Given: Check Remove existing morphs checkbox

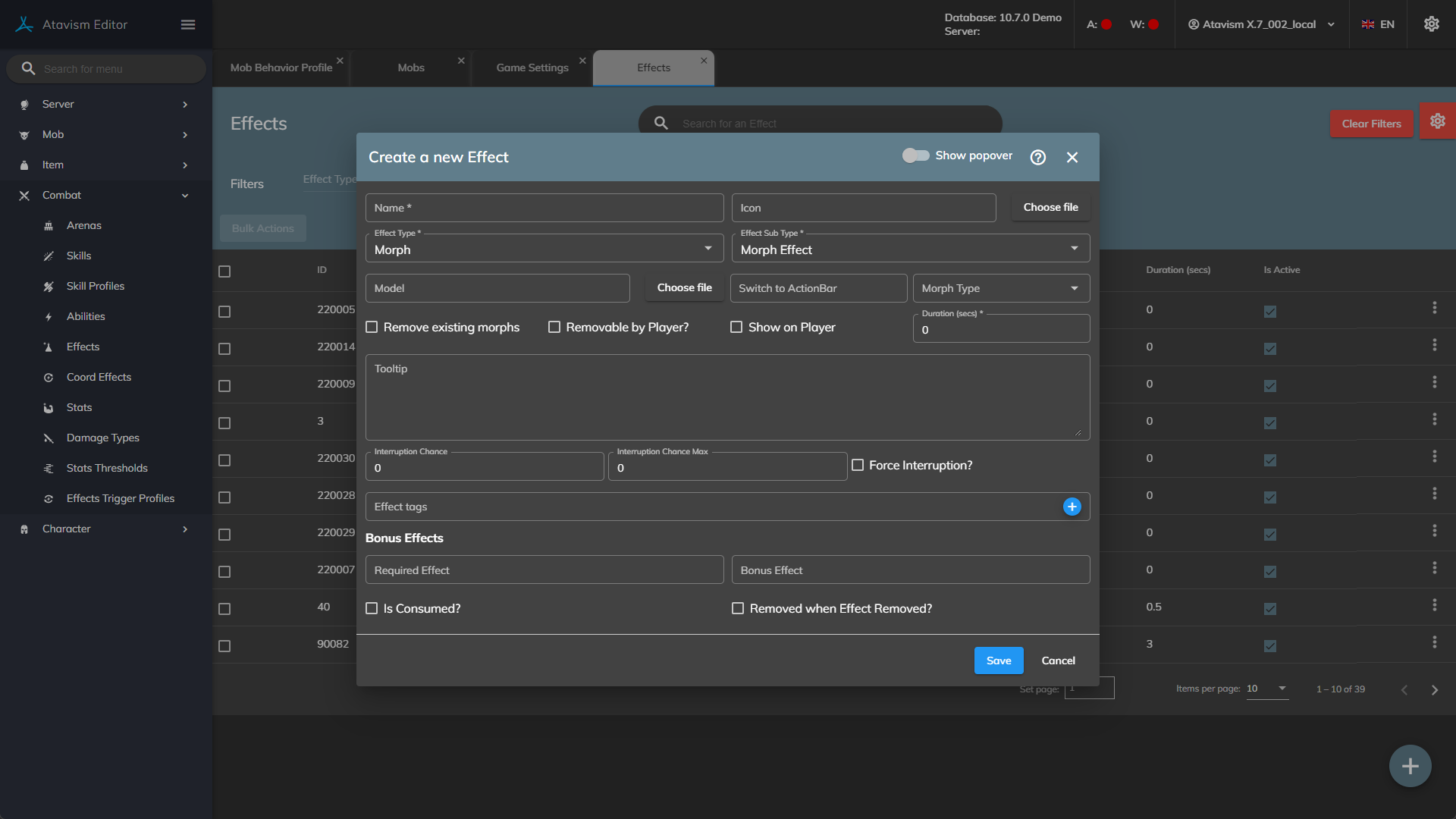Looking at the screenshot, I should [x=372, y=327].
